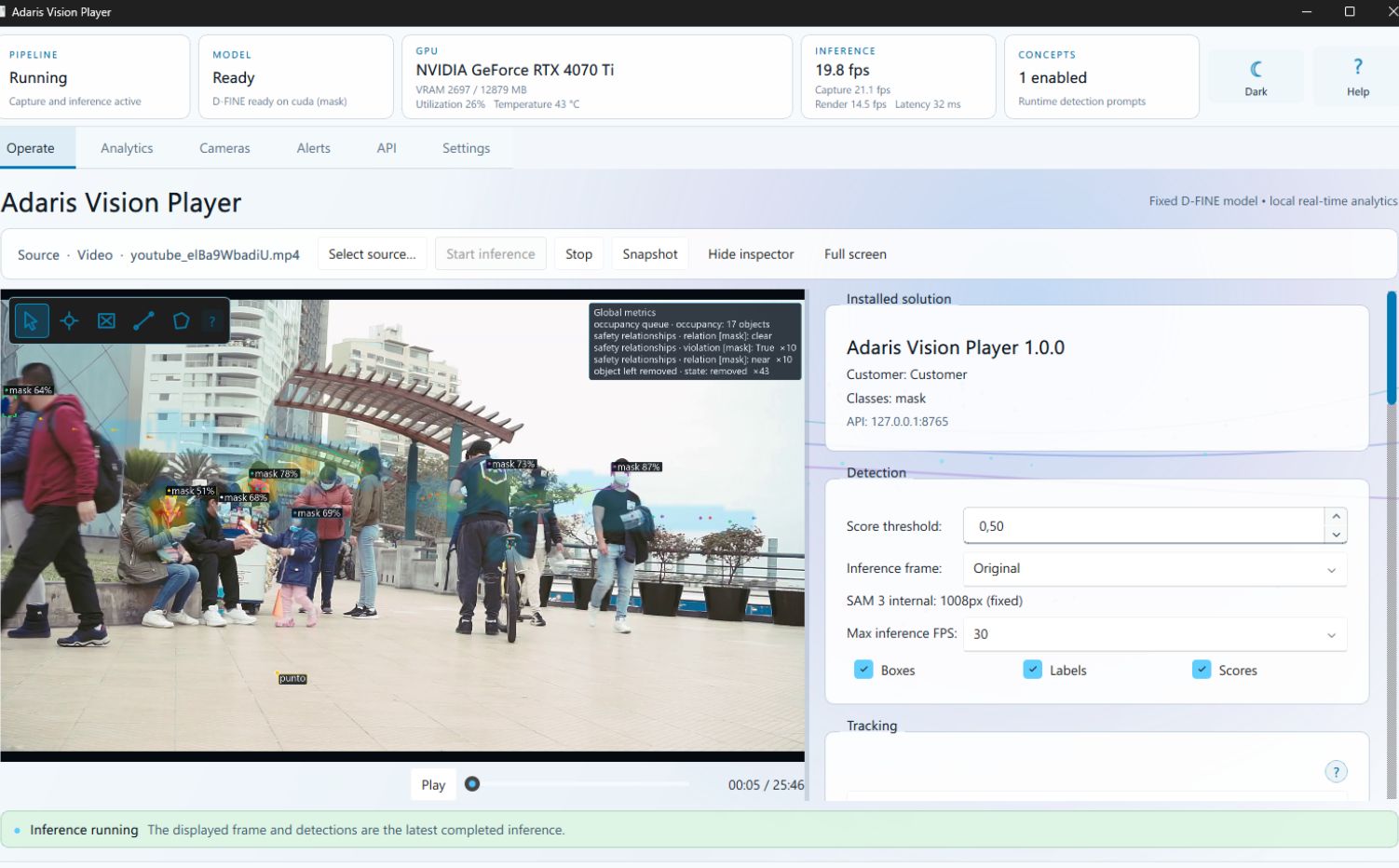
Task: Open the Inference frame dropdown
Action: pyautogui.click(x=1155, y=569)
